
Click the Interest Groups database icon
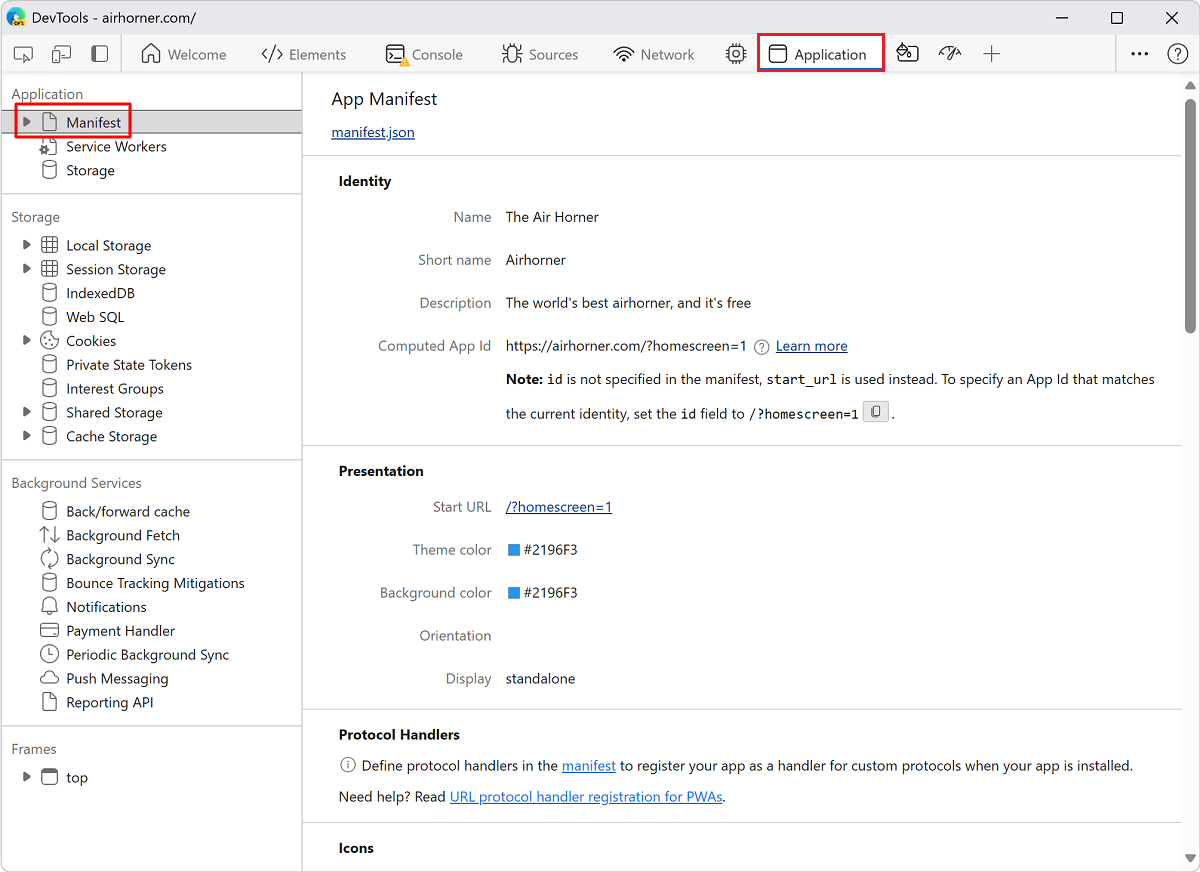point(49,388)
